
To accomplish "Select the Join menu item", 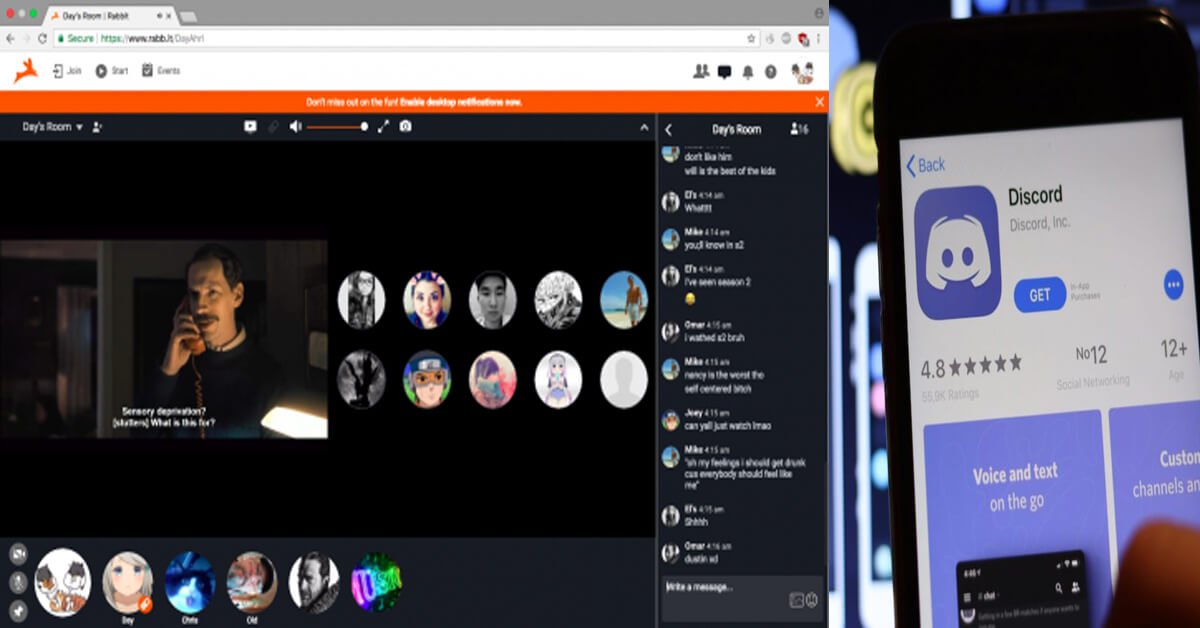I will [x=67, y=71].
